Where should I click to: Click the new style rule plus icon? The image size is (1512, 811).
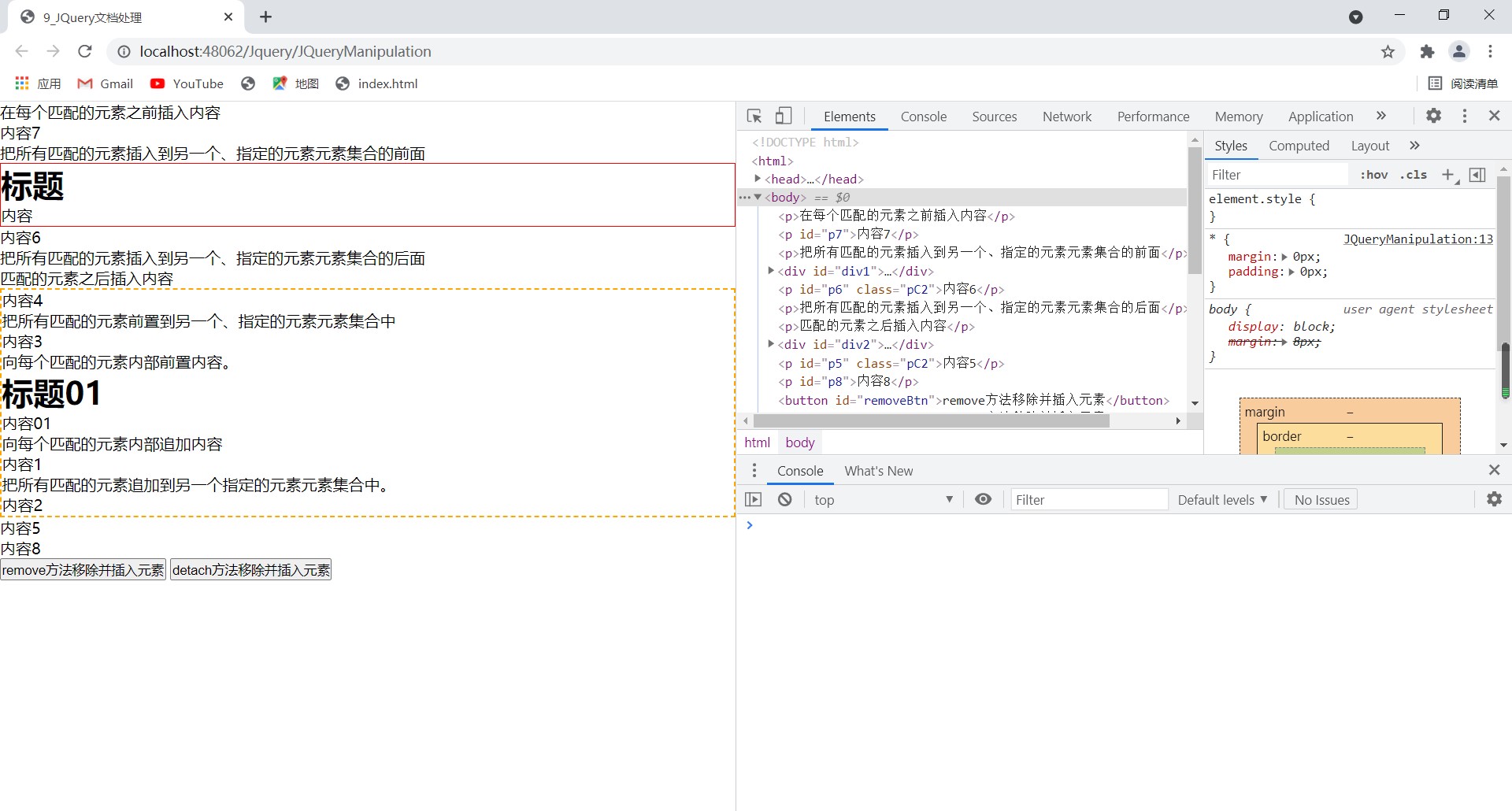coord(1449,175)
